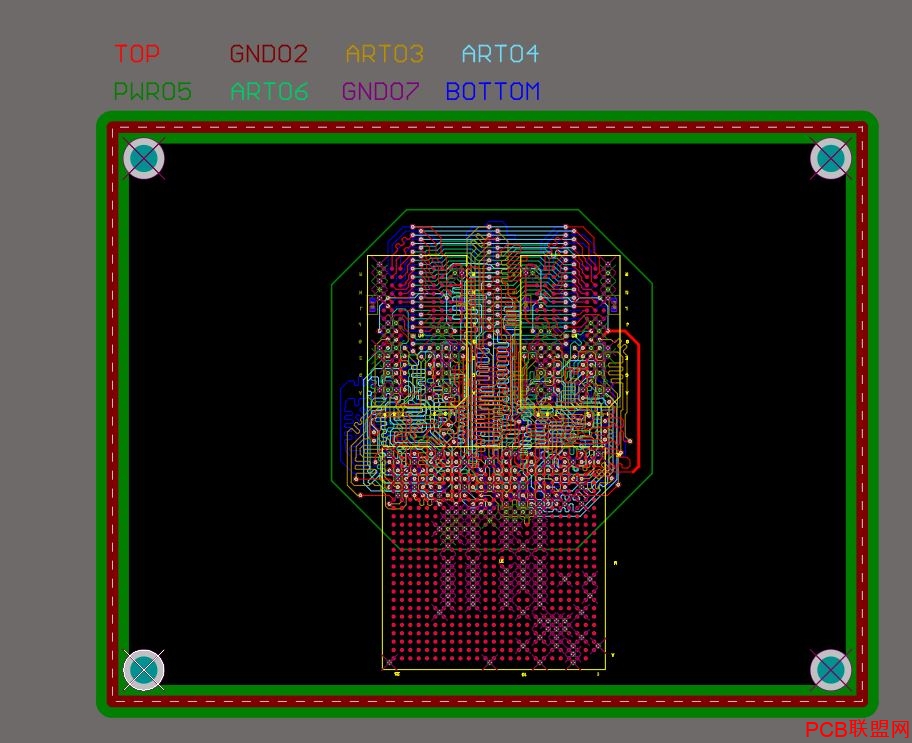Click the PWR05 layer label
The image size is (912, 743).
pos(152,91)
